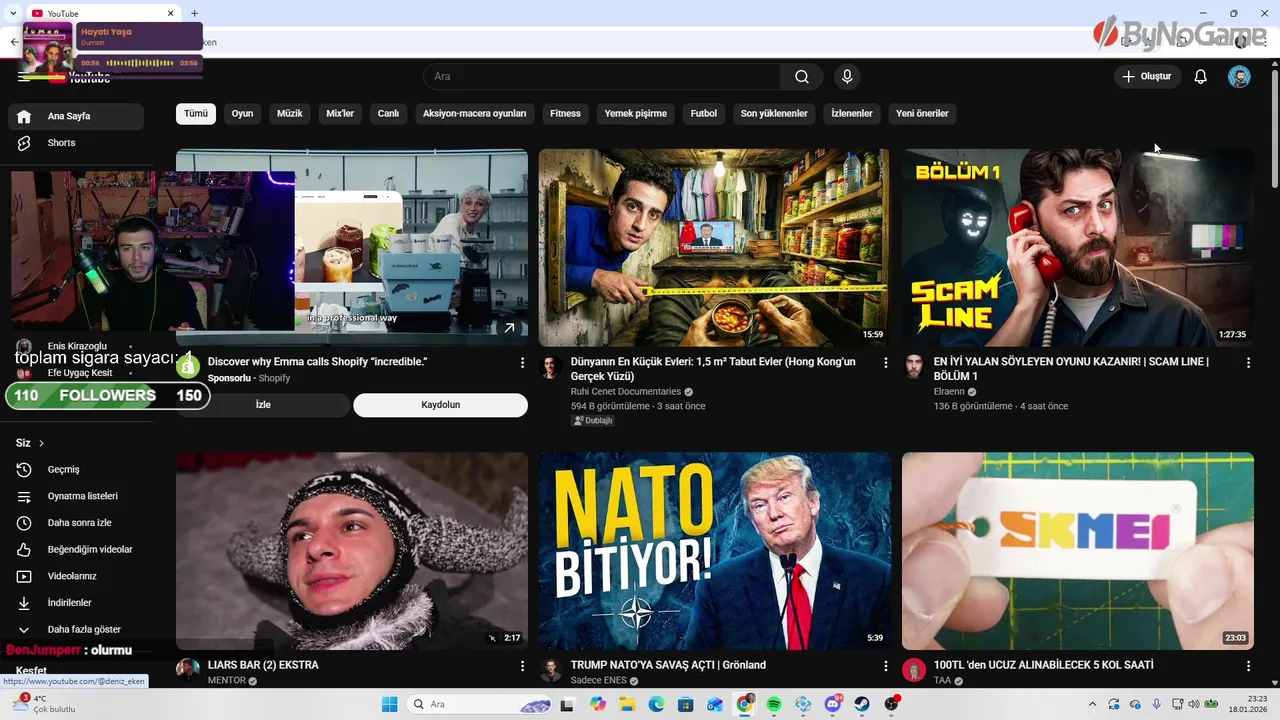Open MENTOR channel link
The width and height of the screenshot is (1280, 720).
point(227,681)
